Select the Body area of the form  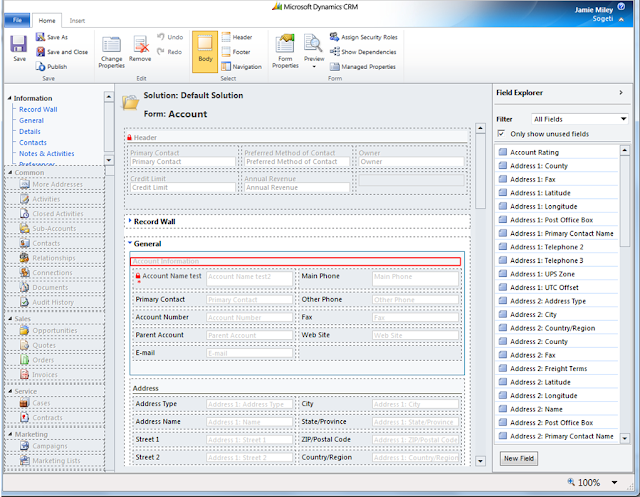[x=205, y=52]
